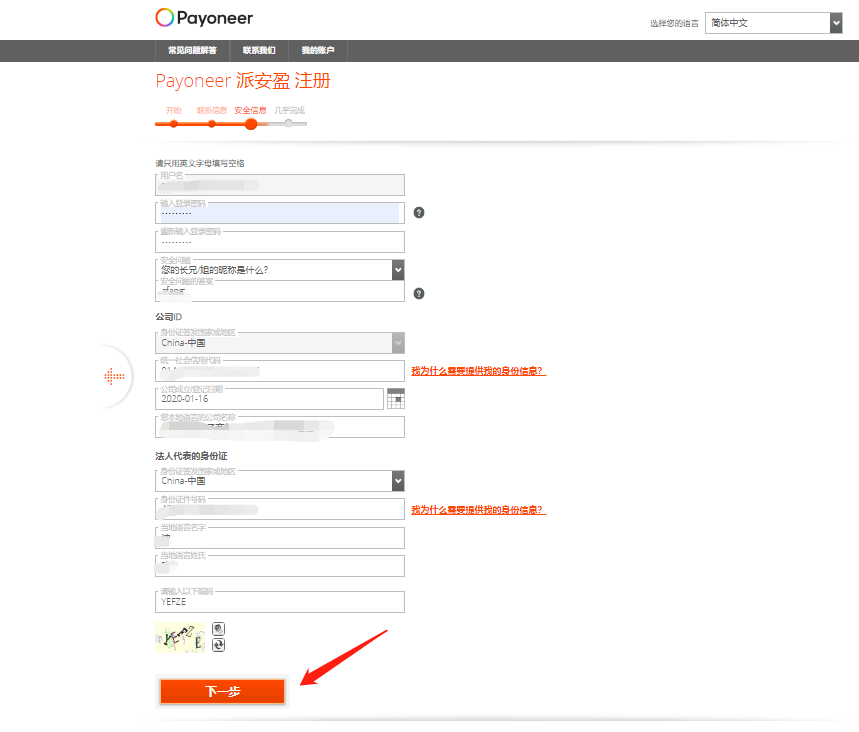This screenshot has height=732, width=859.
Task: Click the 统一社会信用代码 input field
Action: click(x=280, y=371)
